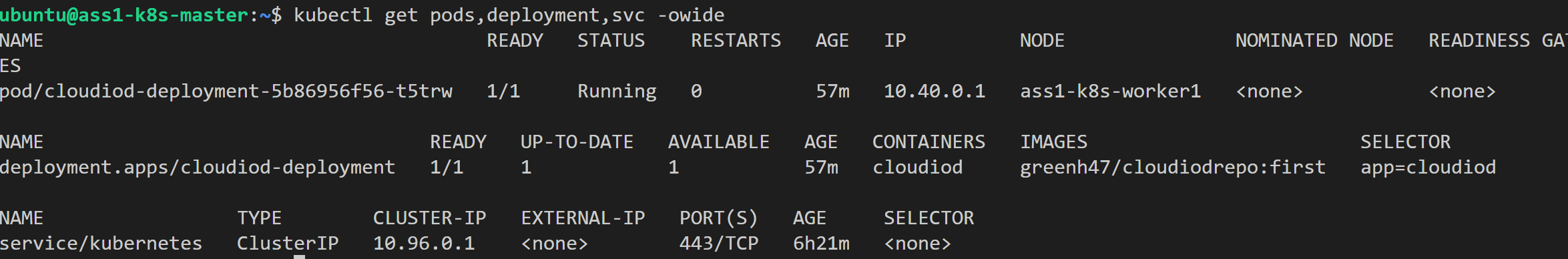Click container name cloudiod

coord(917,168)
